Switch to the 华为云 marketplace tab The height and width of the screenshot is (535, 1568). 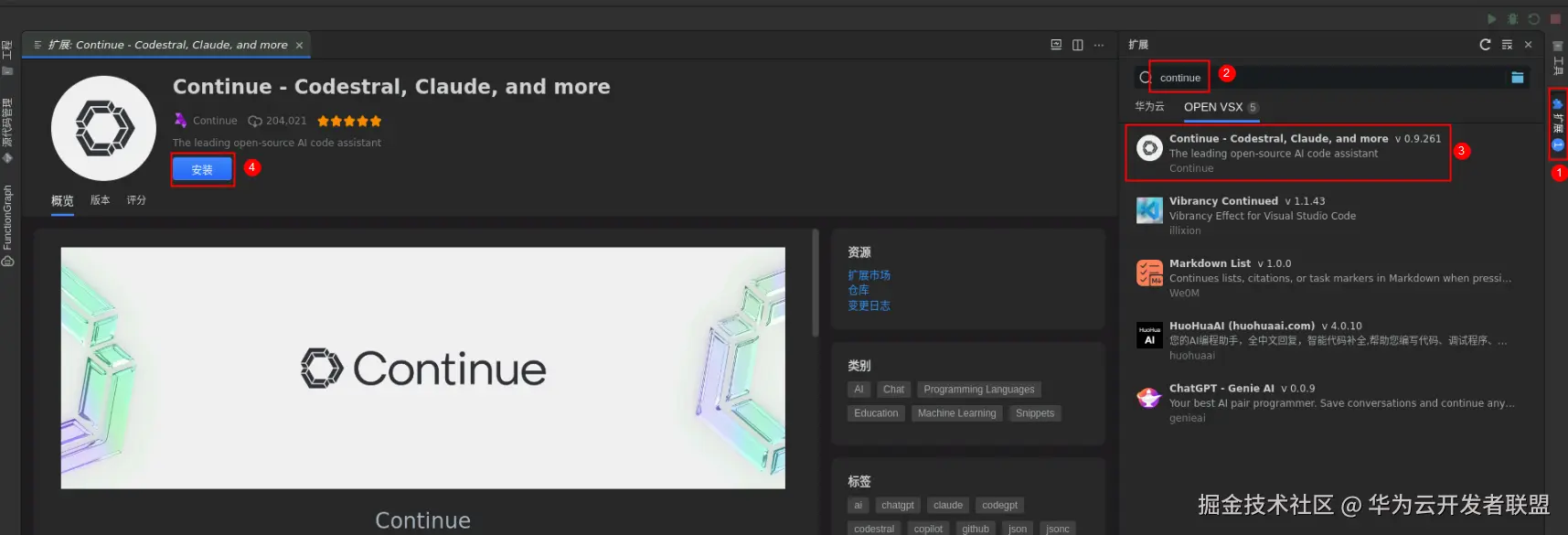(1149, 107)
